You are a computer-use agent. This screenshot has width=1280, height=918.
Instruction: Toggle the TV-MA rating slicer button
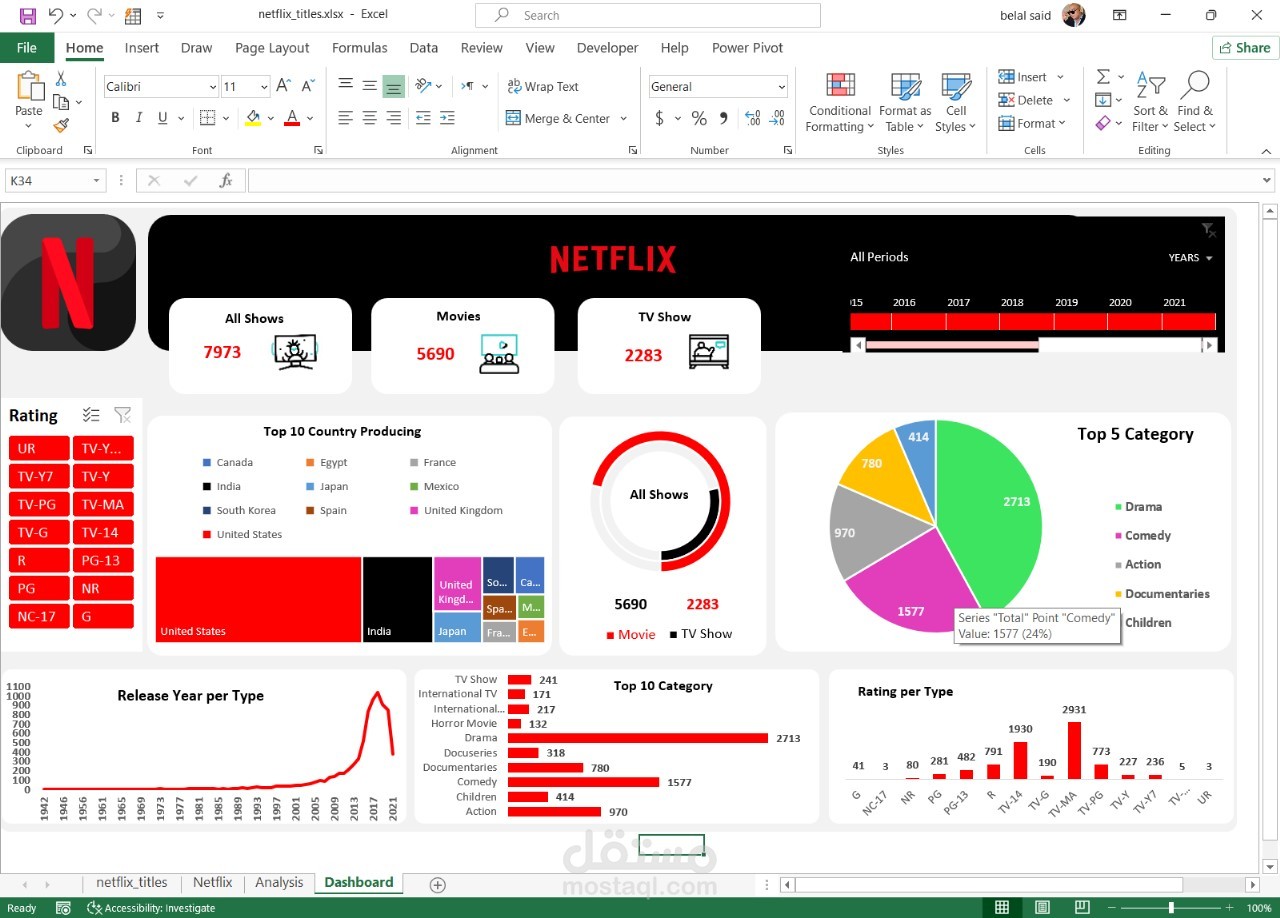103,505
